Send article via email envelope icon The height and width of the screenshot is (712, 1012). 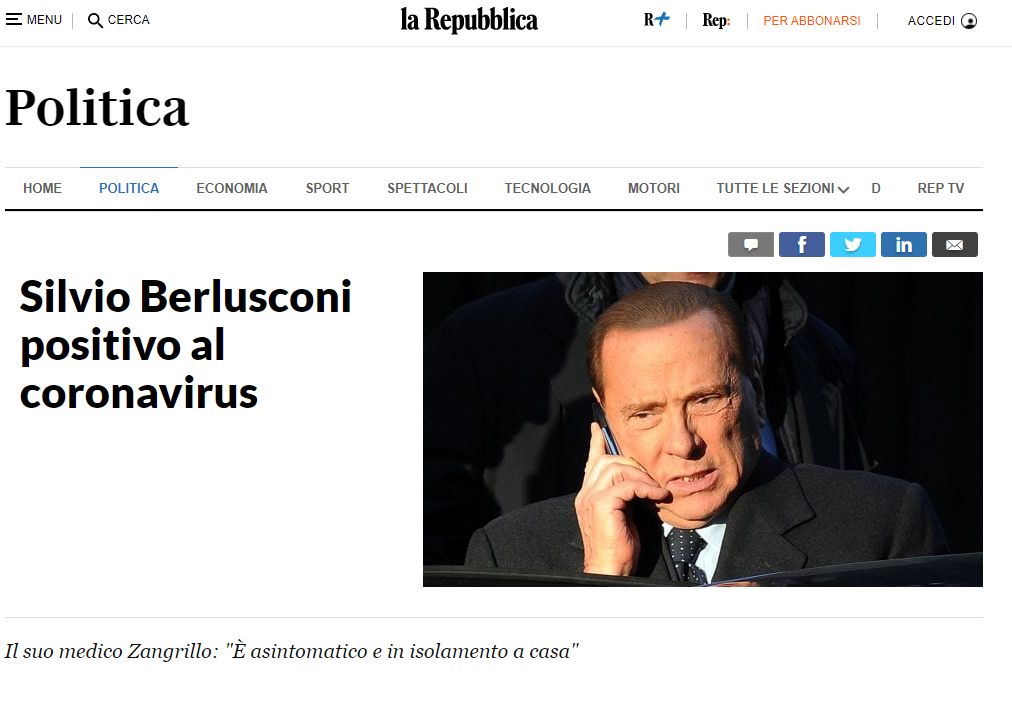tap(955, 245)
